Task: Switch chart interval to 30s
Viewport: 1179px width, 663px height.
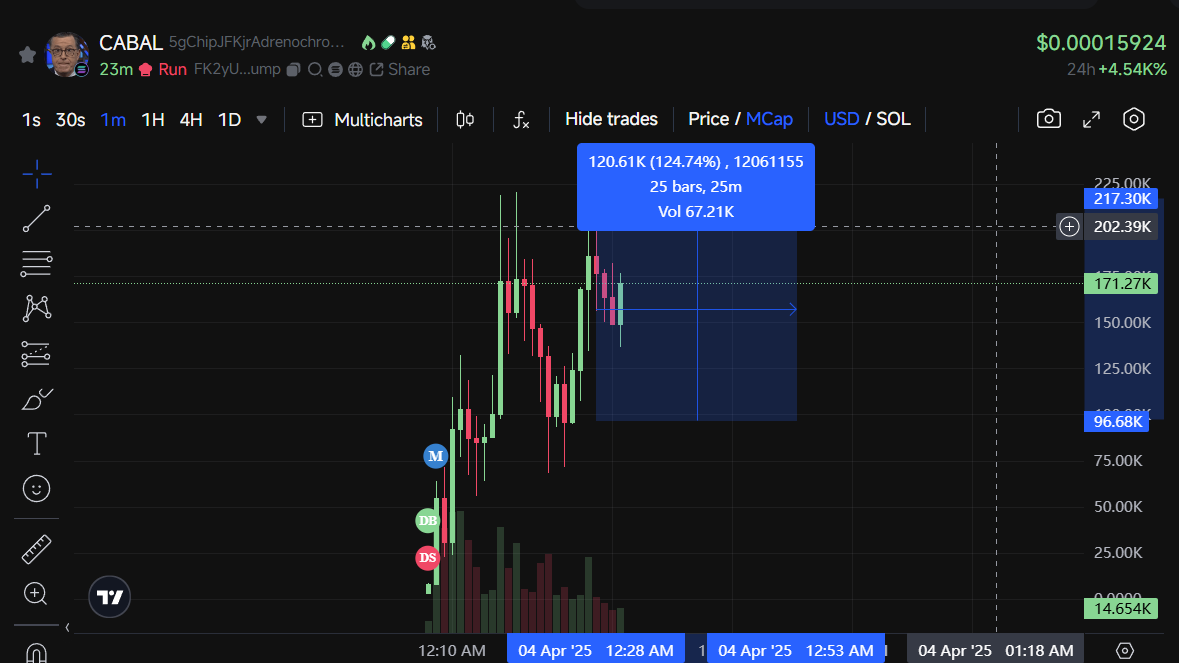Action: click(x=70, y=120)
